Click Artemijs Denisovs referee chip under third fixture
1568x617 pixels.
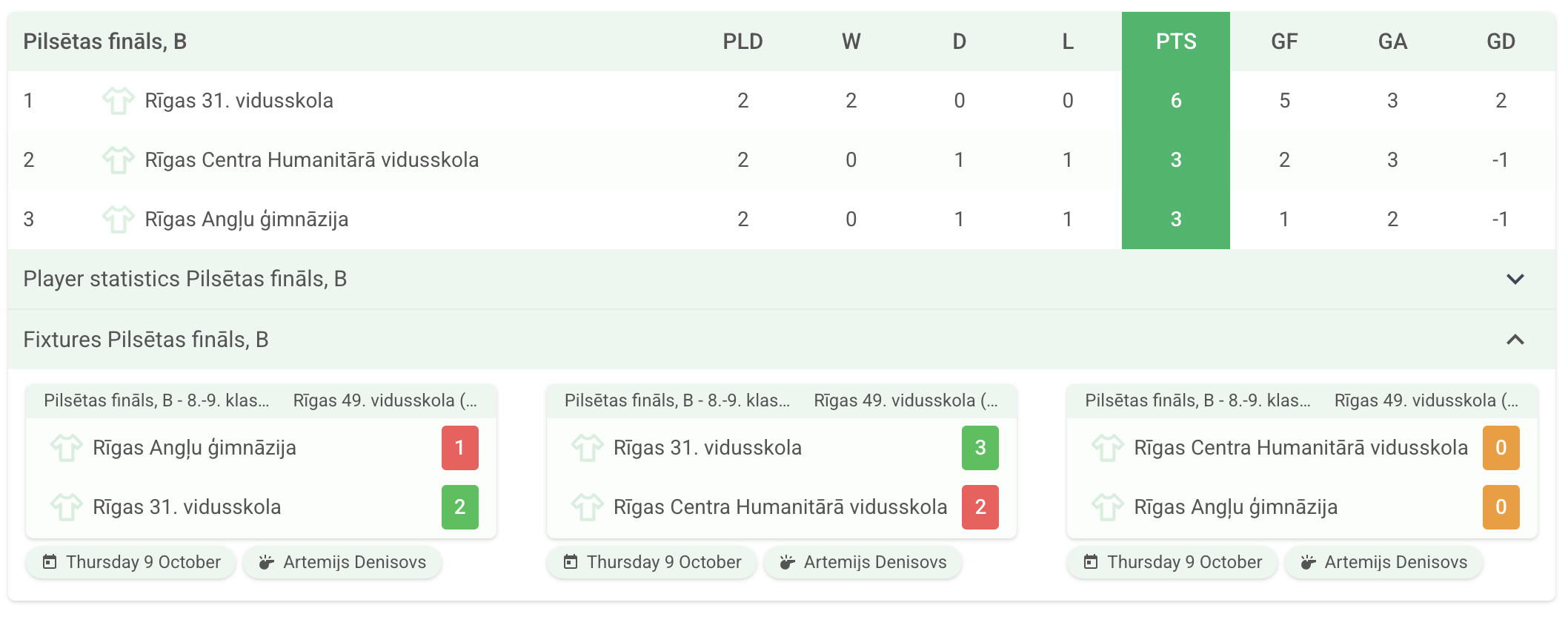click(1383, 562)
